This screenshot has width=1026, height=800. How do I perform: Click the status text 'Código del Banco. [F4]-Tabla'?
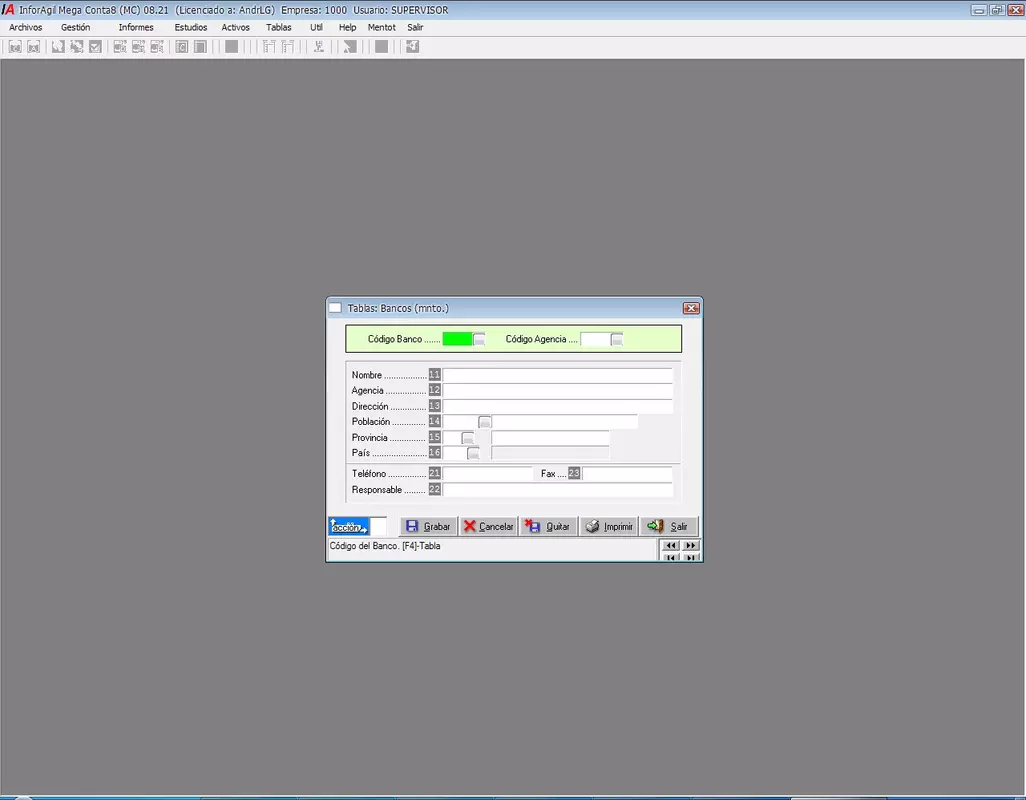[385, 546]
